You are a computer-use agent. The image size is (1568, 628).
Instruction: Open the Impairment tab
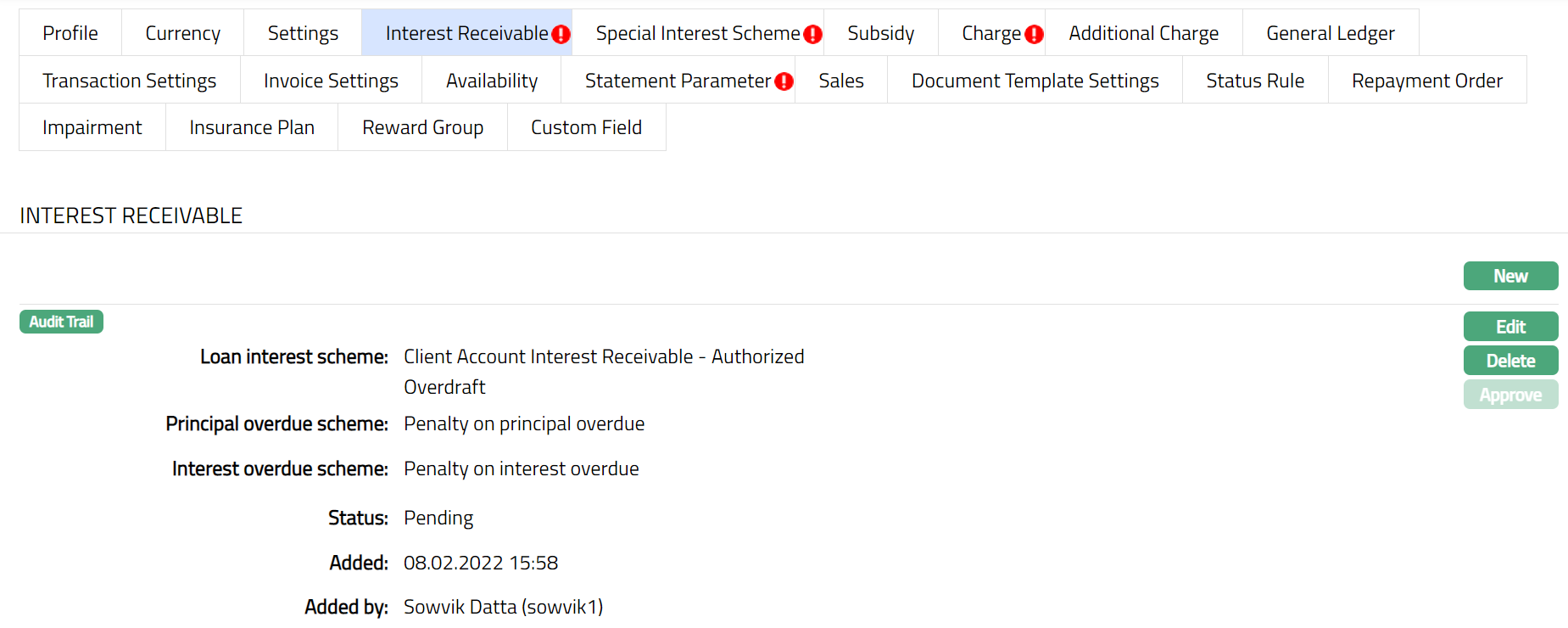pos(92,127)
